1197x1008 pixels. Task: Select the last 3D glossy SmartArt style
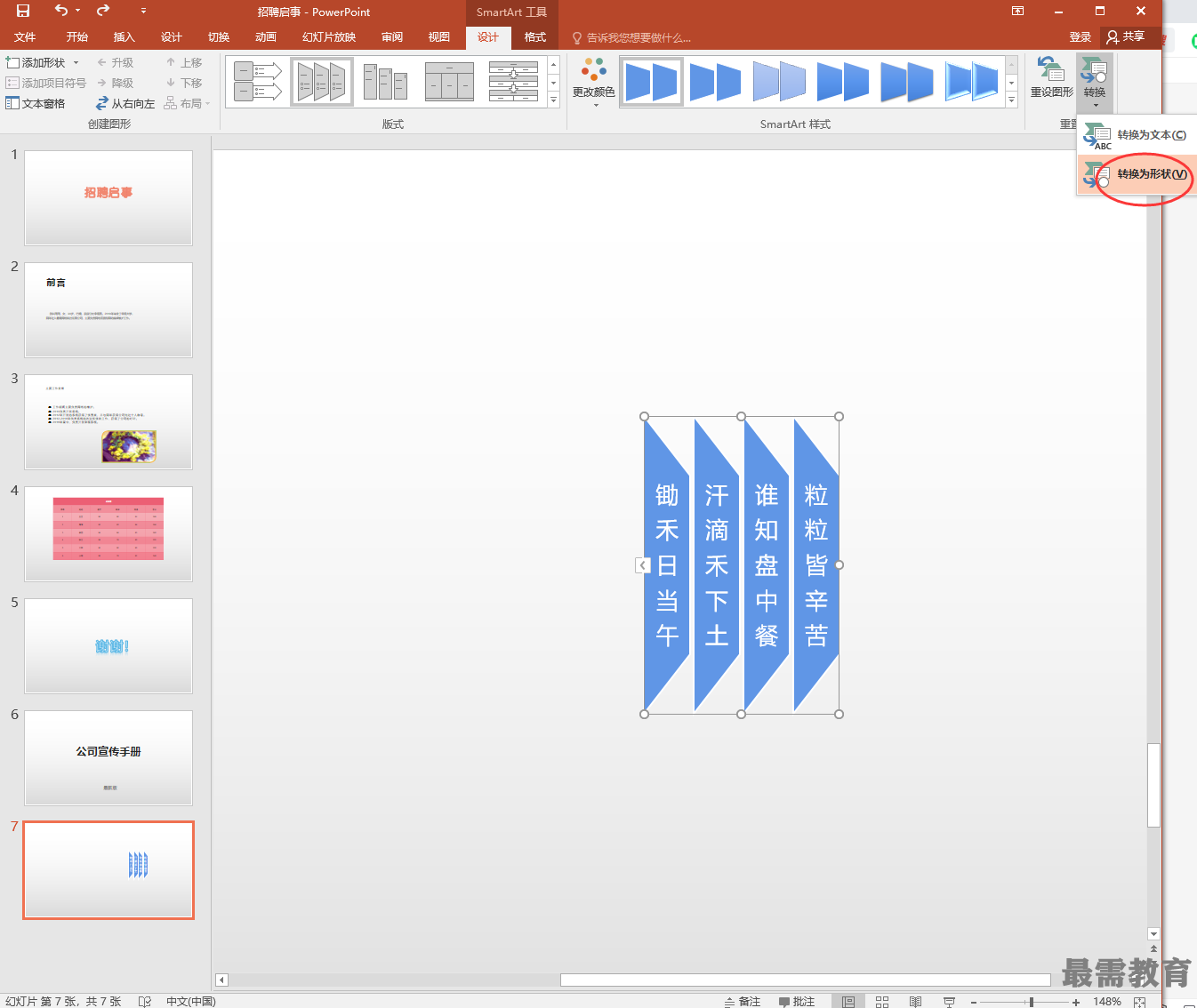[972, 82]
